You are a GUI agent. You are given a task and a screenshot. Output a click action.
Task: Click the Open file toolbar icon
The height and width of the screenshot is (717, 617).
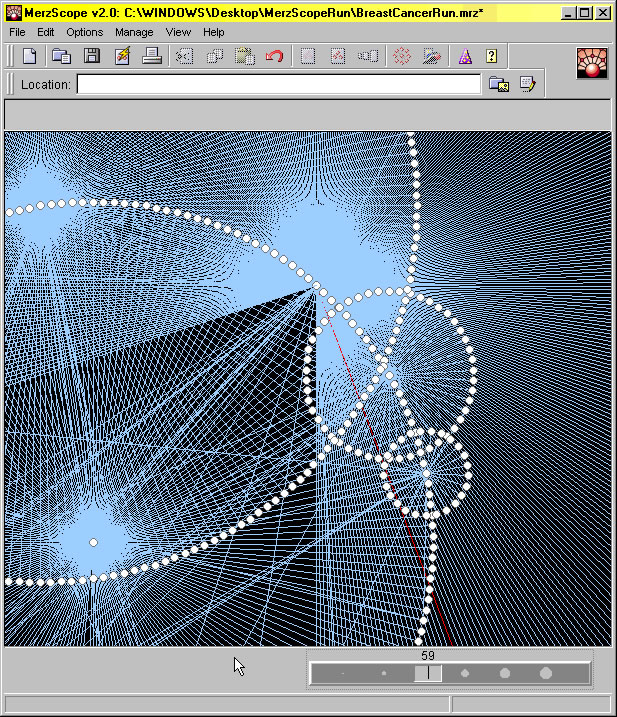[61, 56]
